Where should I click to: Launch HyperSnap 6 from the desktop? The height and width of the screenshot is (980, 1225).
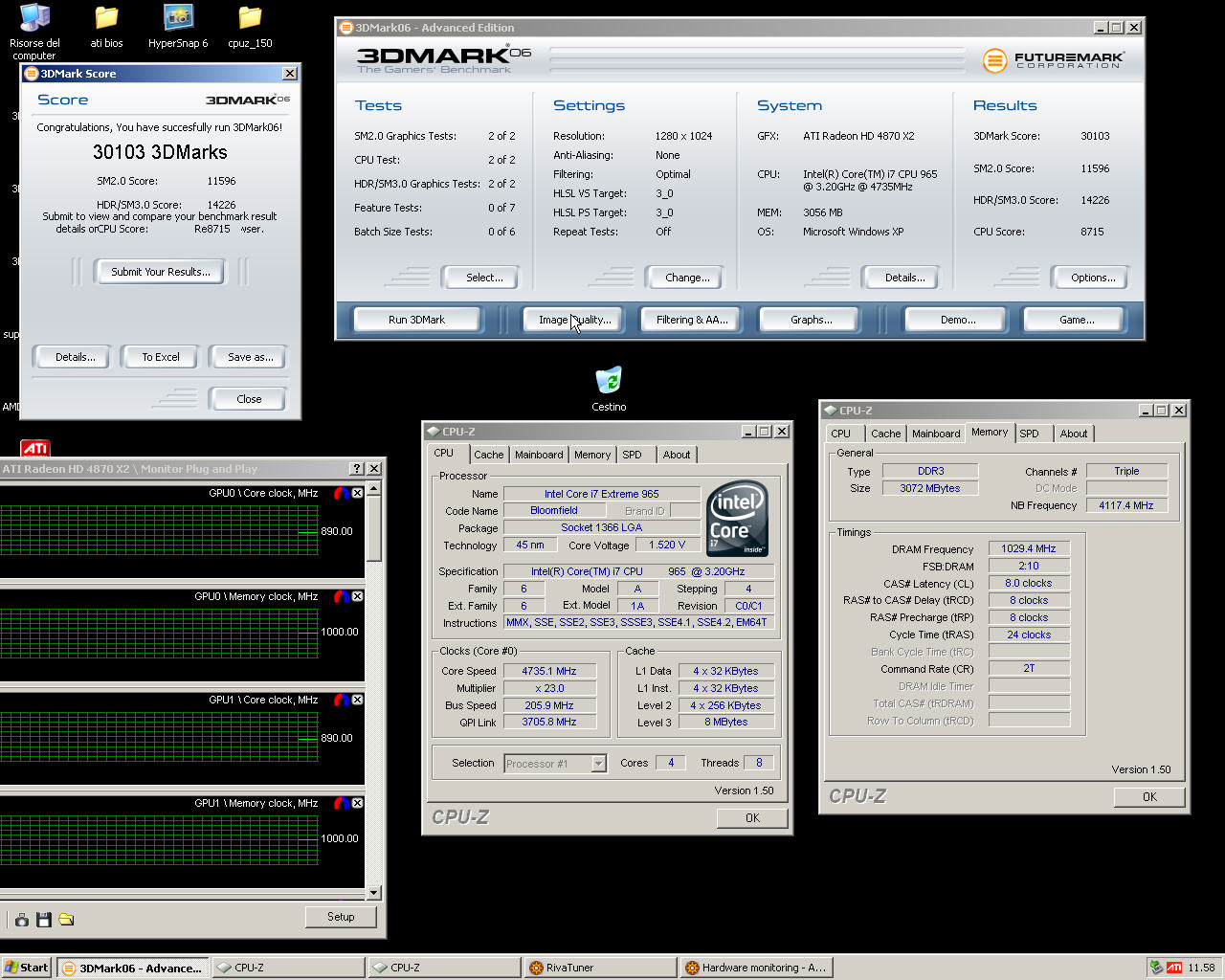click(178, 26)
